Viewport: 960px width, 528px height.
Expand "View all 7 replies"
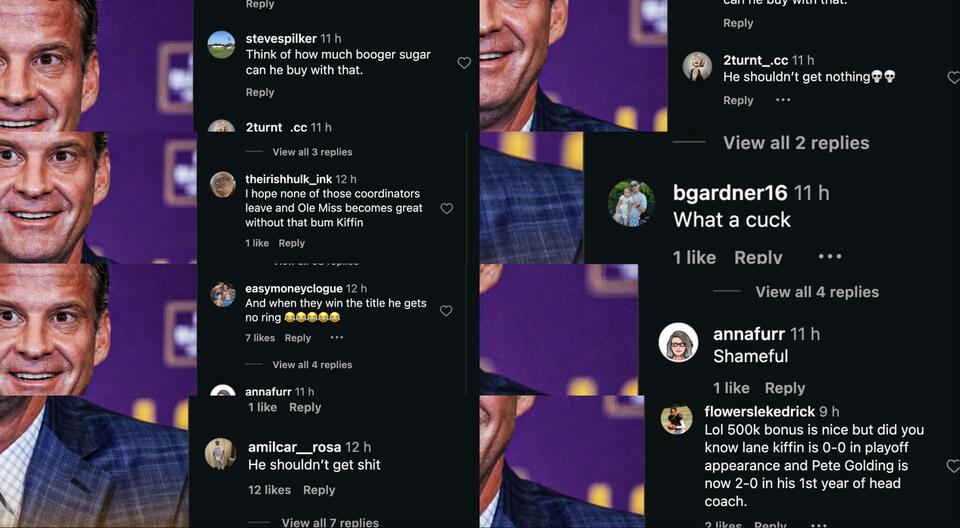coord(330,522)
